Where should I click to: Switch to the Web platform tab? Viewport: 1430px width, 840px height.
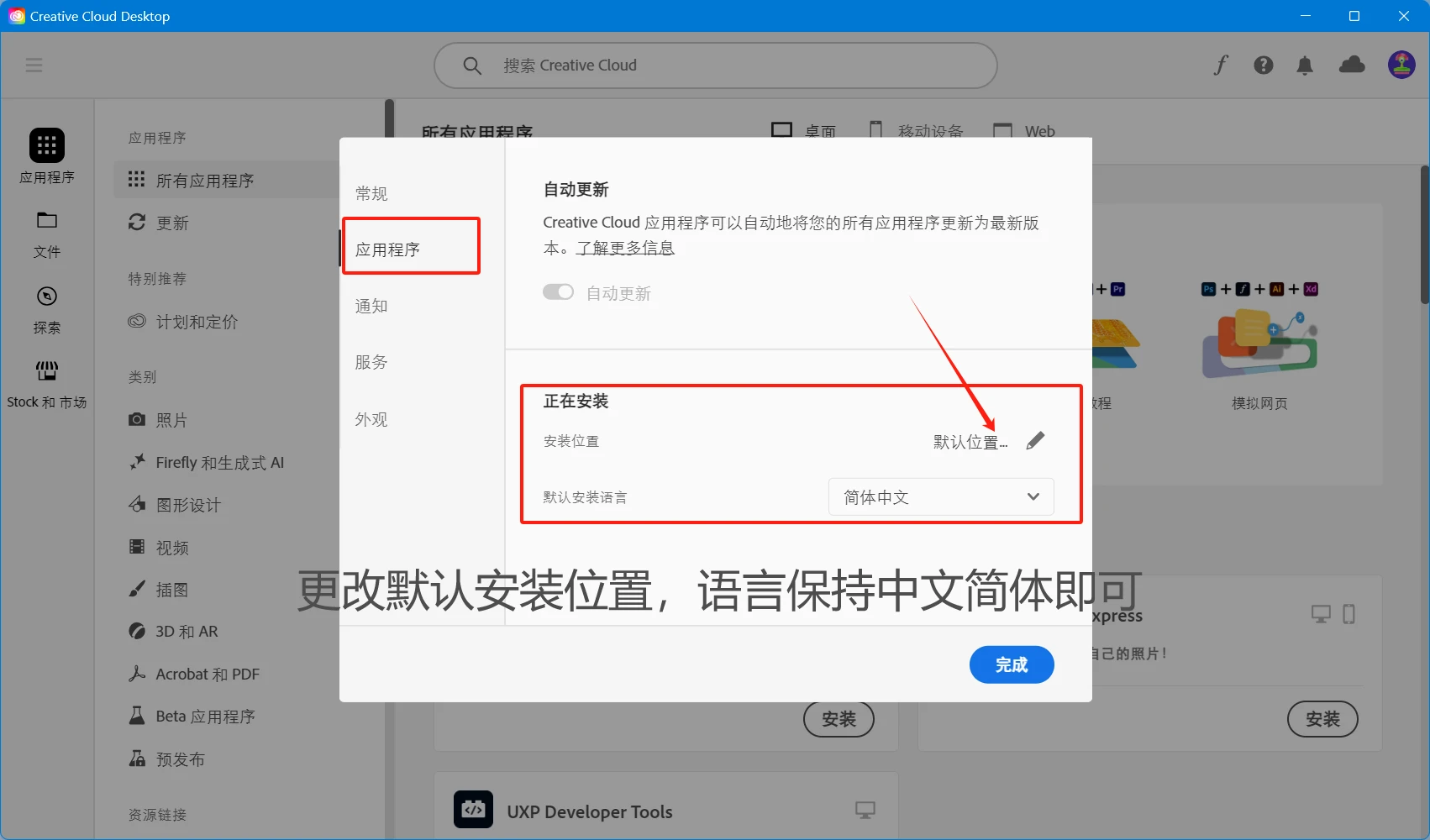click(x=1024, y=131)
